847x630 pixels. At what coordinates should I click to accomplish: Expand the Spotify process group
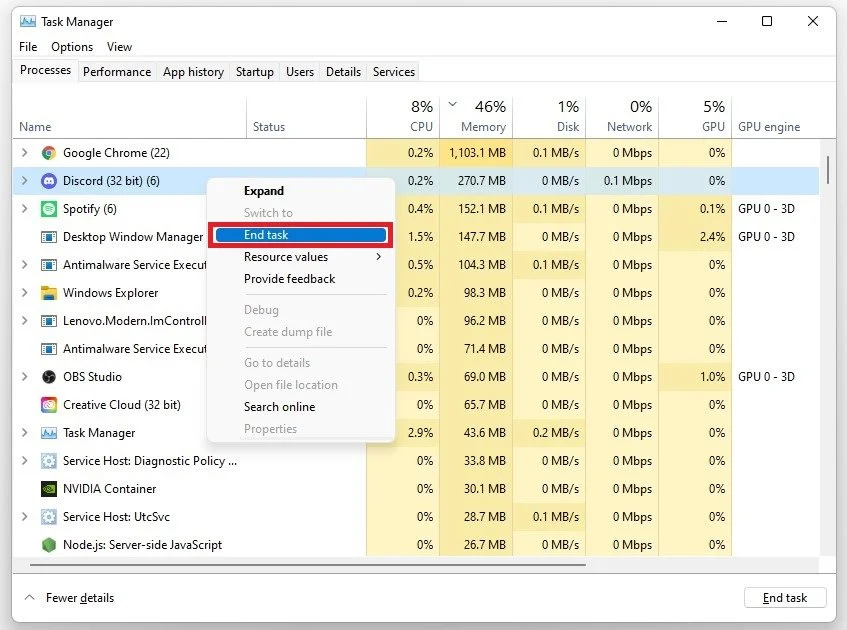click(x=24, y=209)
